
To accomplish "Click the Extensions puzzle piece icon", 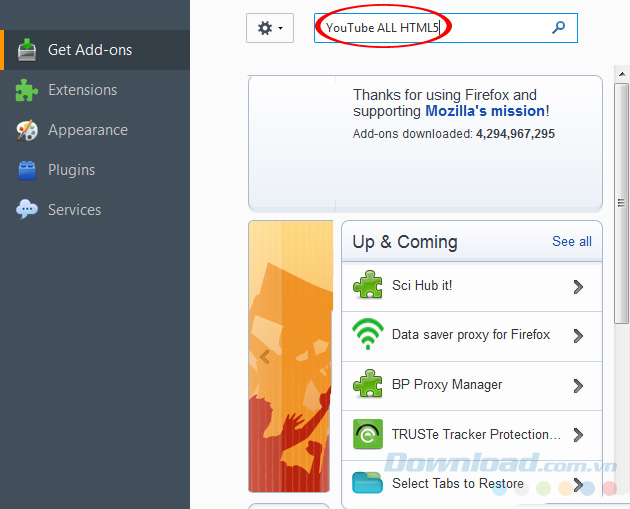I will pos(27,90).
